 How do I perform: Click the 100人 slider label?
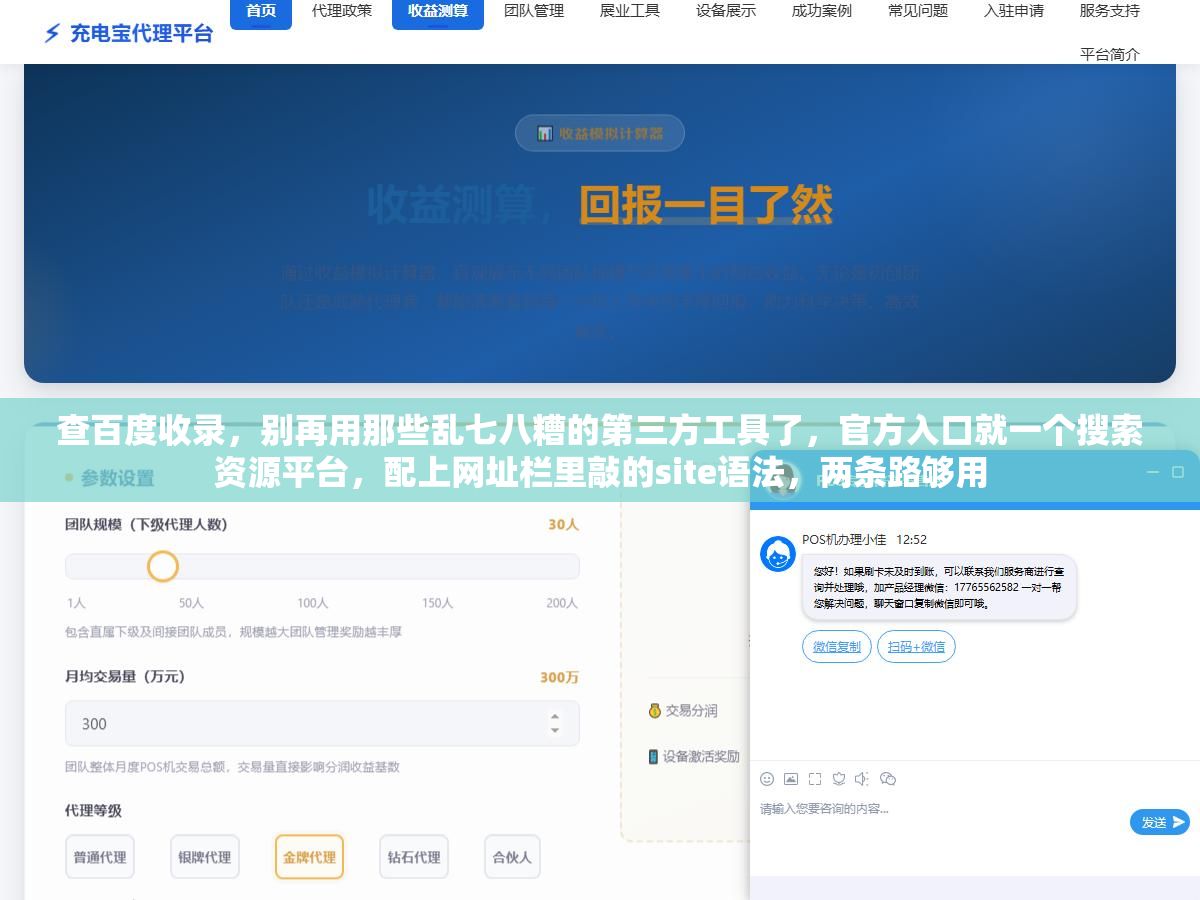pyautogui.click(x=313, y=603)
